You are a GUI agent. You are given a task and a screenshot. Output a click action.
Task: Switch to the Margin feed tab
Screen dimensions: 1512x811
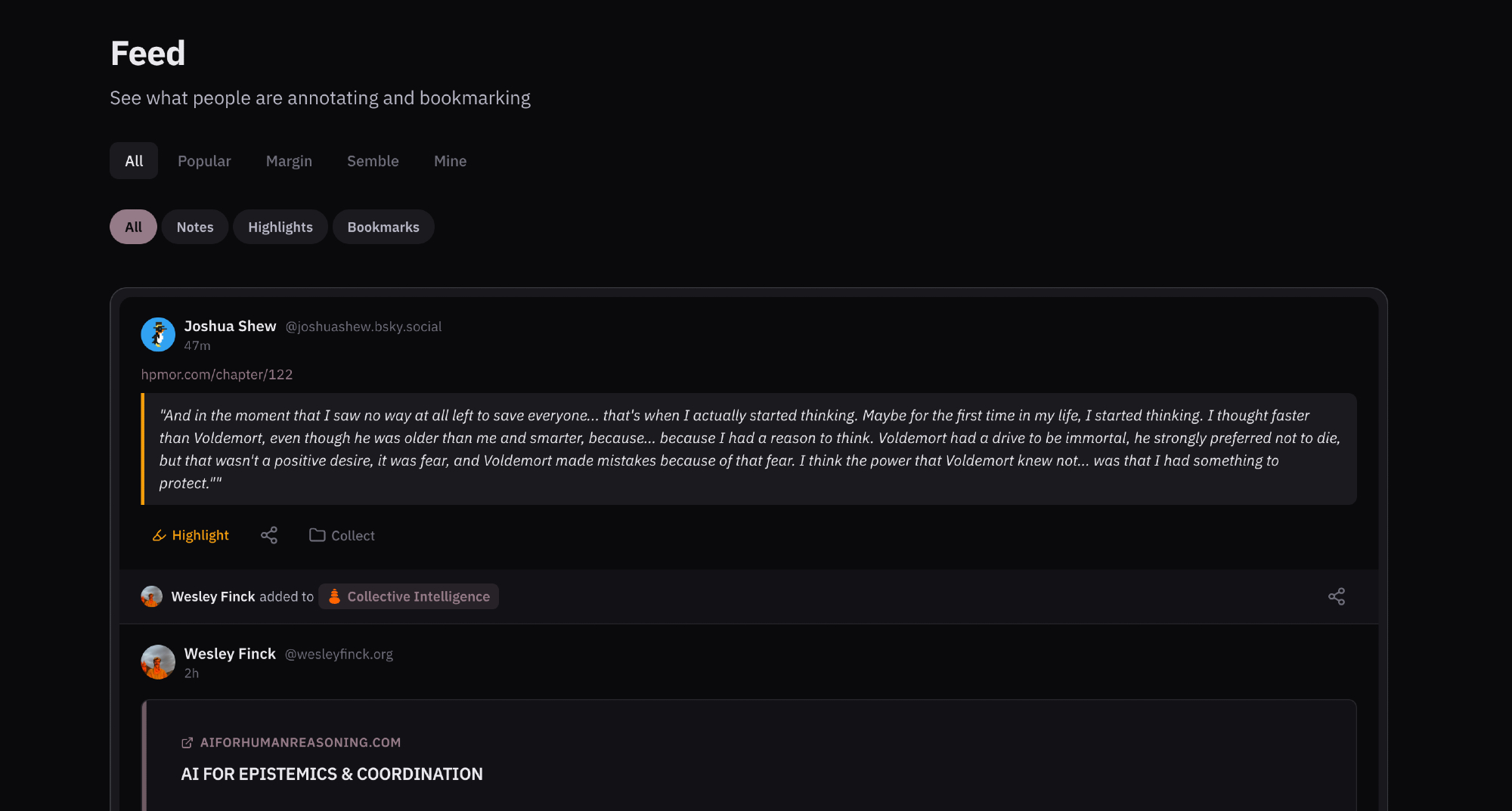click(x=289, y=161)
